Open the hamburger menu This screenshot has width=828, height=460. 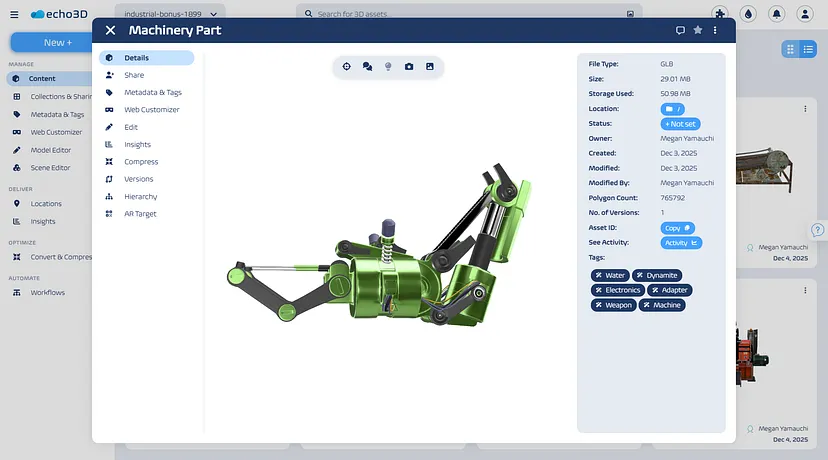point(14,14)
